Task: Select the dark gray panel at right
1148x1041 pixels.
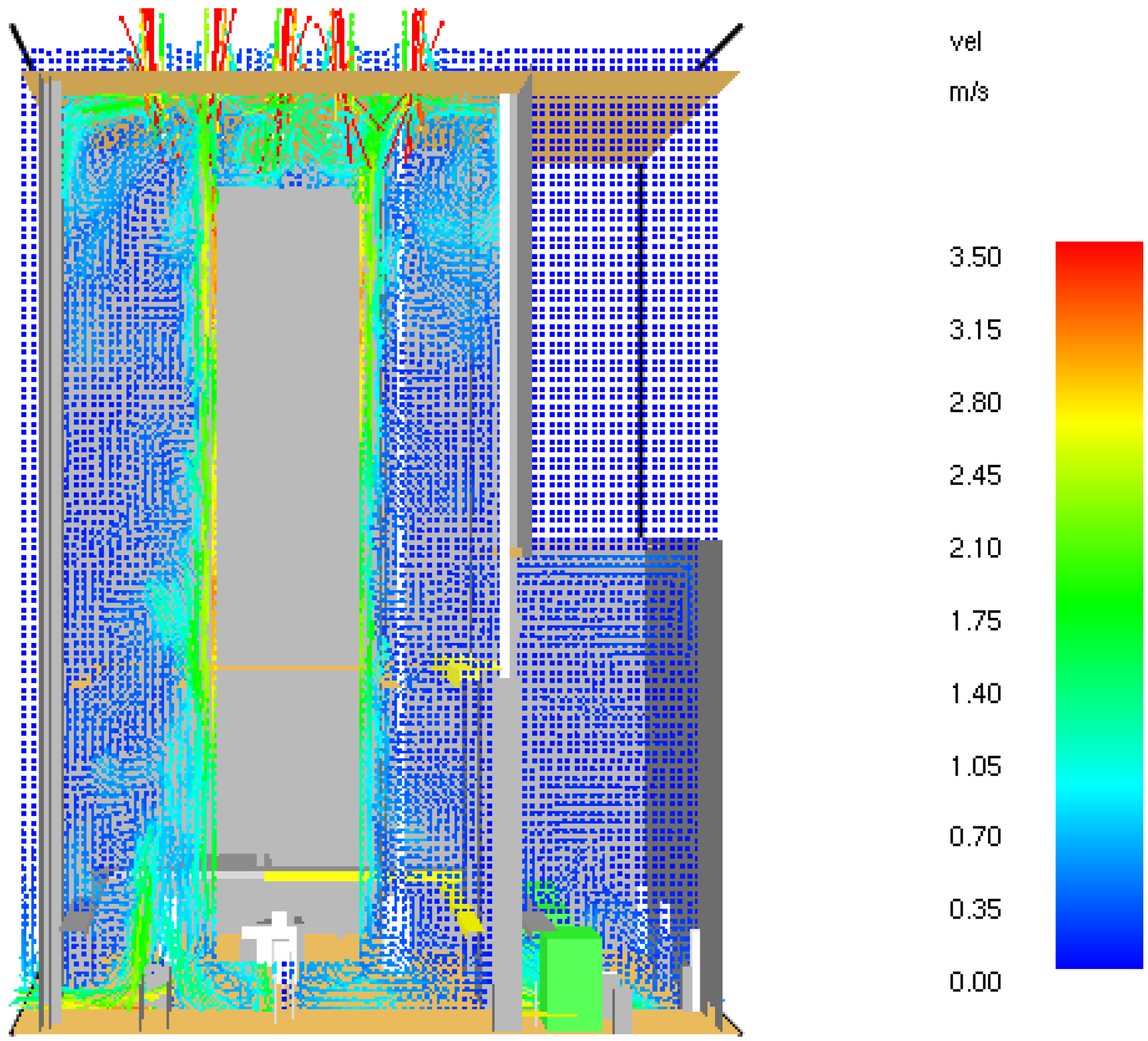Action: tap(710, 762)
